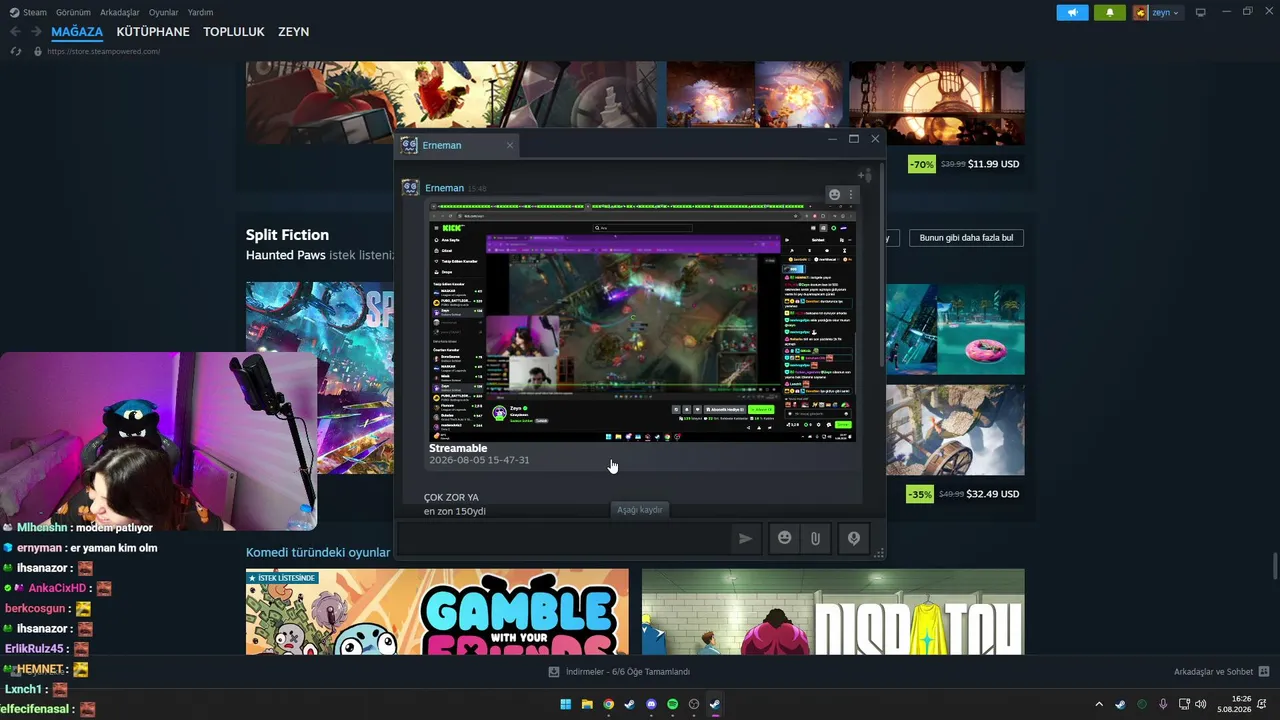
Task: Open File Explorer from the taskbar
Action: [587, 704]
